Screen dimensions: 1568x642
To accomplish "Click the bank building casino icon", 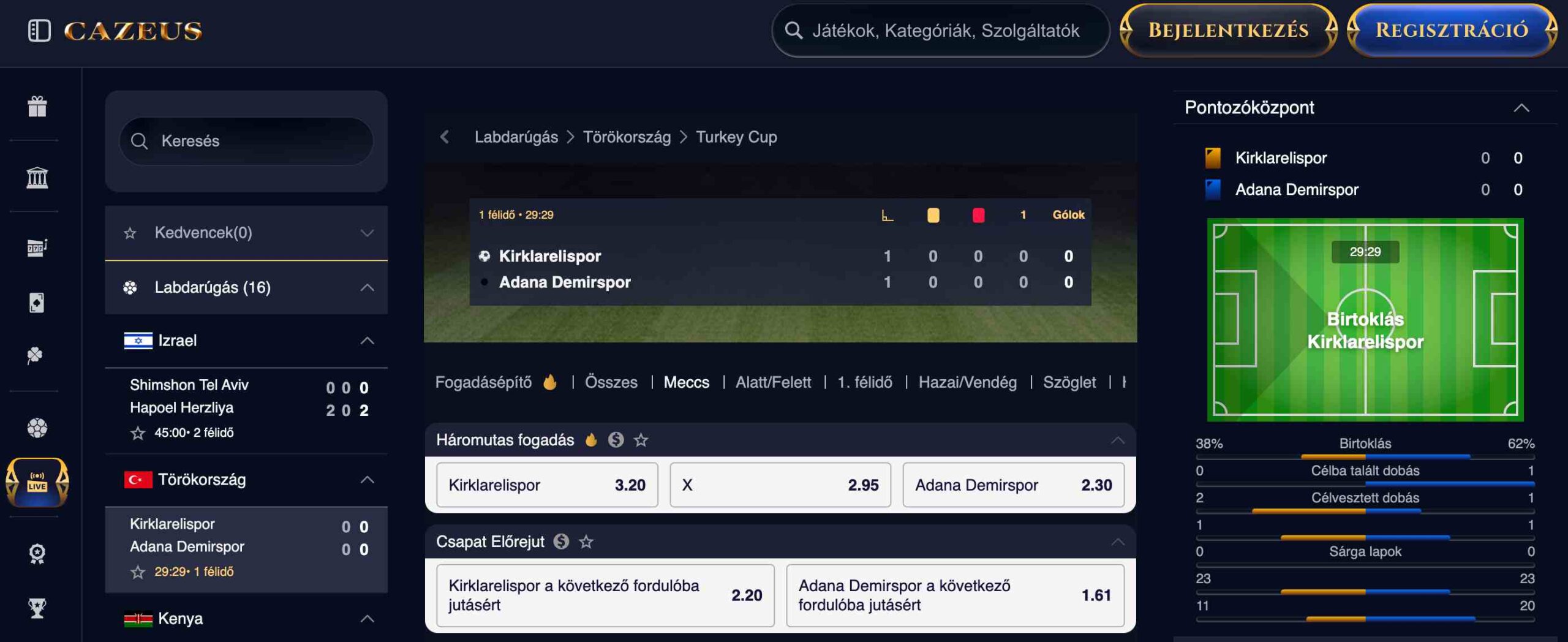I will pyautogui.click(x=37, y=178).
